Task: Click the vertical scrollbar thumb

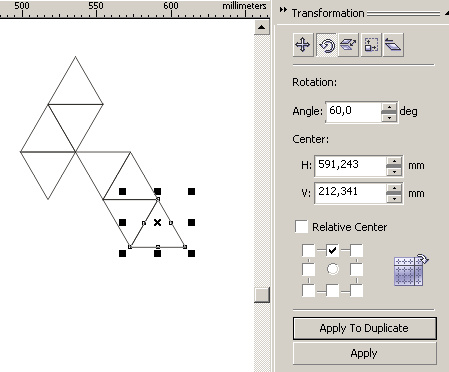Action: coord(262,295)
